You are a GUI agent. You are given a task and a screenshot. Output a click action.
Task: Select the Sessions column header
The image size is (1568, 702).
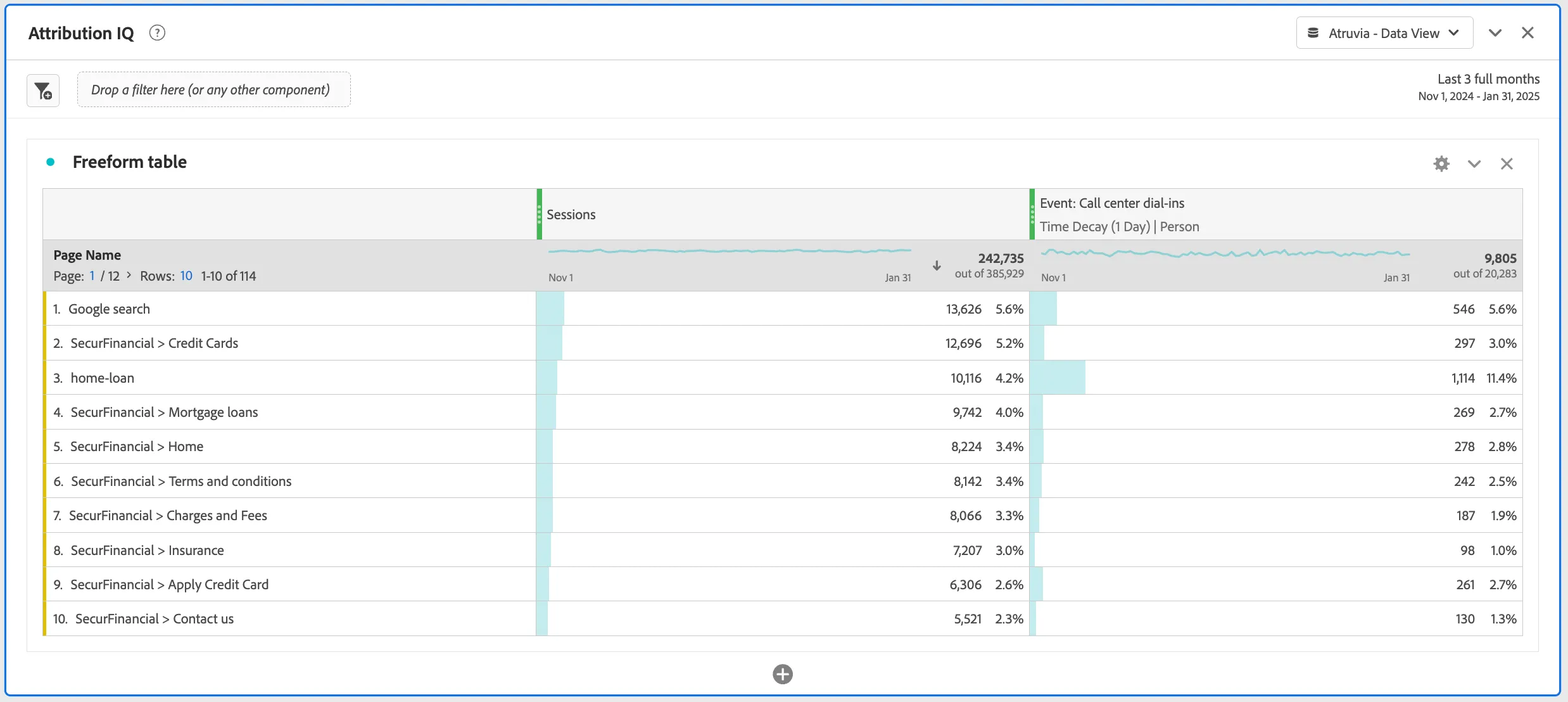783,214
